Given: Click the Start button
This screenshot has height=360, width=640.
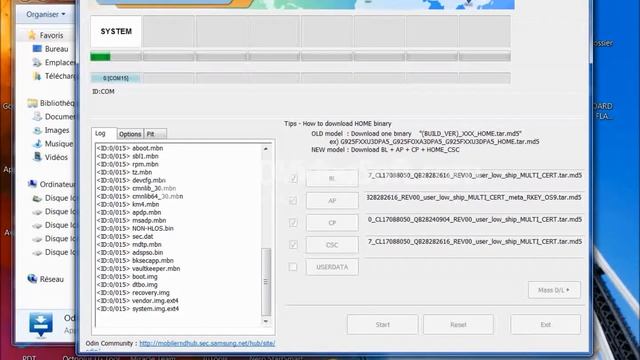Looking at the screenshot, I should (382, 324).
